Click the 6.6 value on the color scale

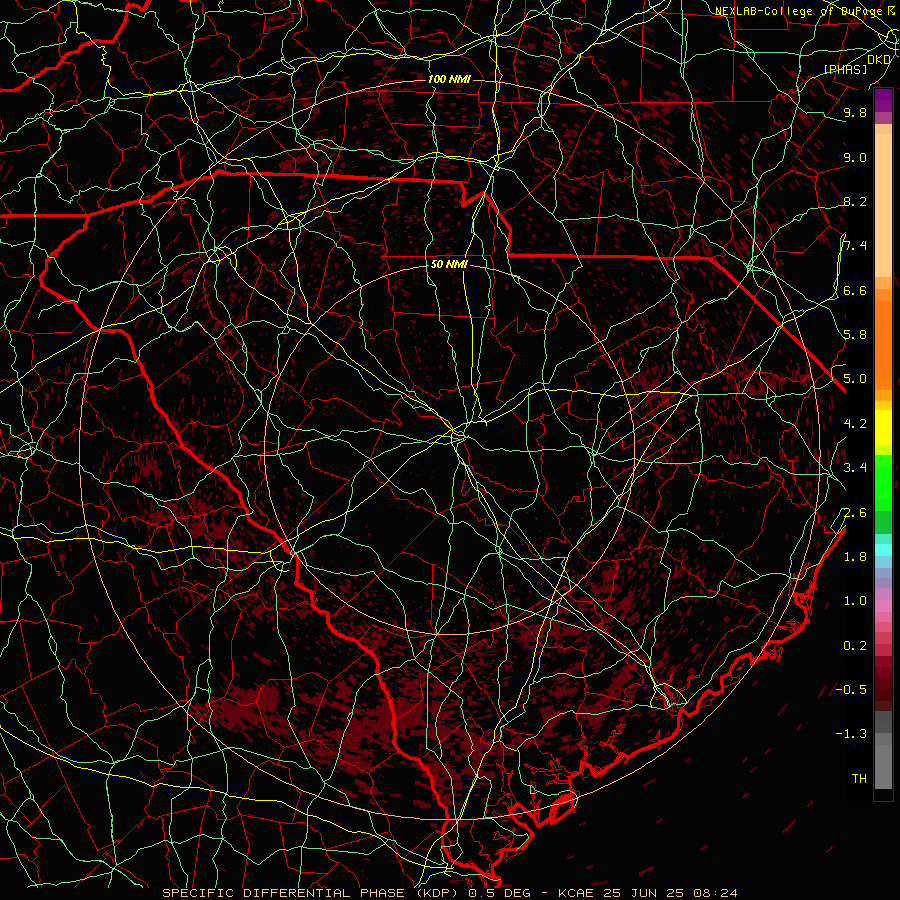[x=855, y=291]
